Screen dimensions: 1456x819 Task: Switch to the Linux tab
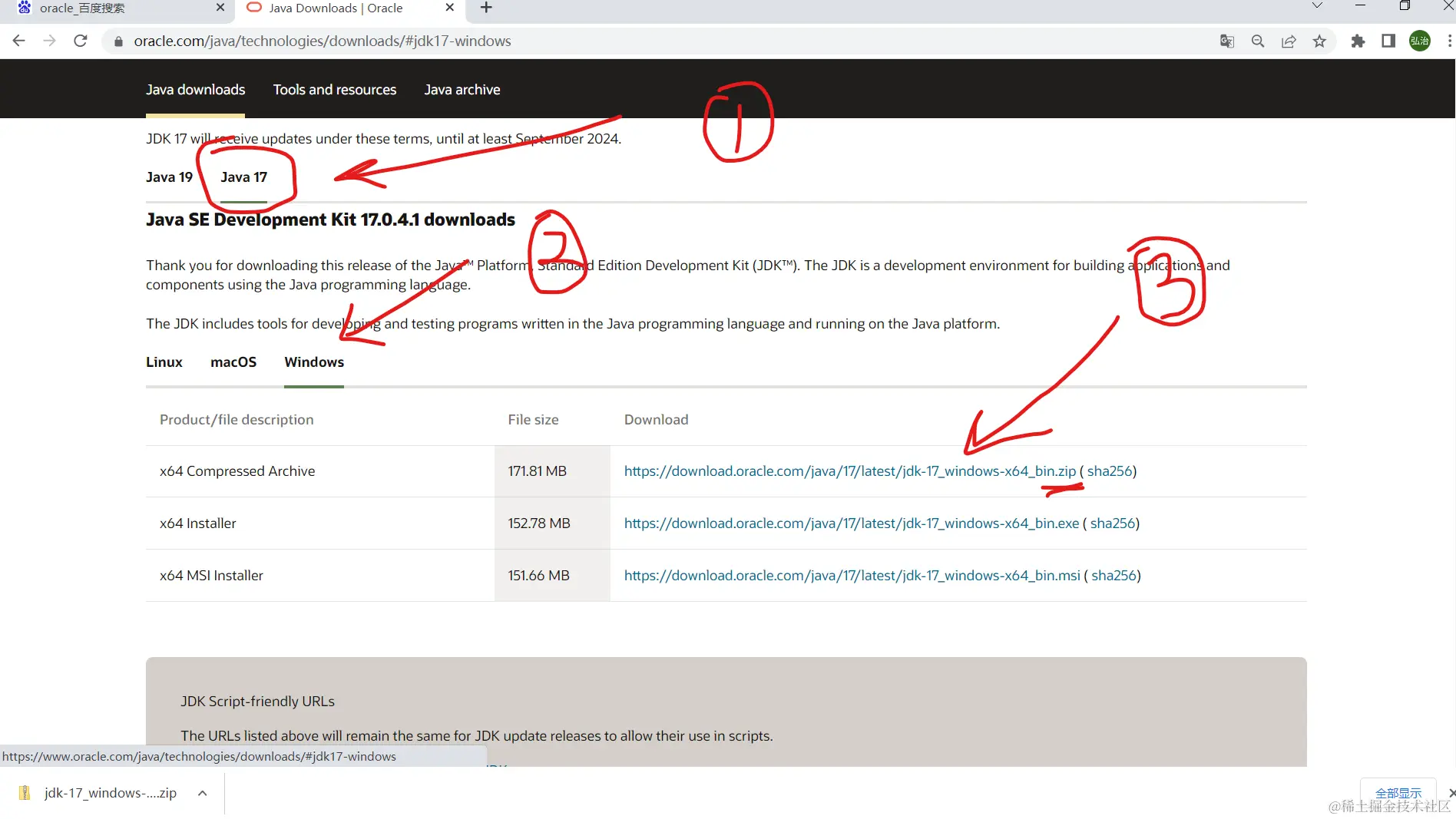click(164, 362)
